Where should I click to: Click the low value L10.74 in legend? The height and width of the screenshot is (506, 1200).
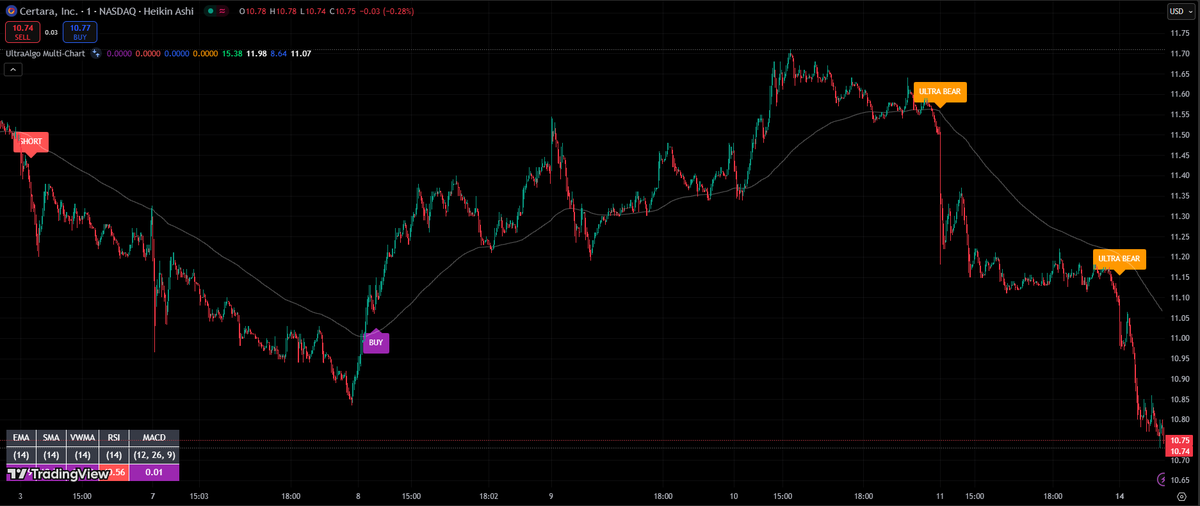pyautogui.click(x=313, y=11)
